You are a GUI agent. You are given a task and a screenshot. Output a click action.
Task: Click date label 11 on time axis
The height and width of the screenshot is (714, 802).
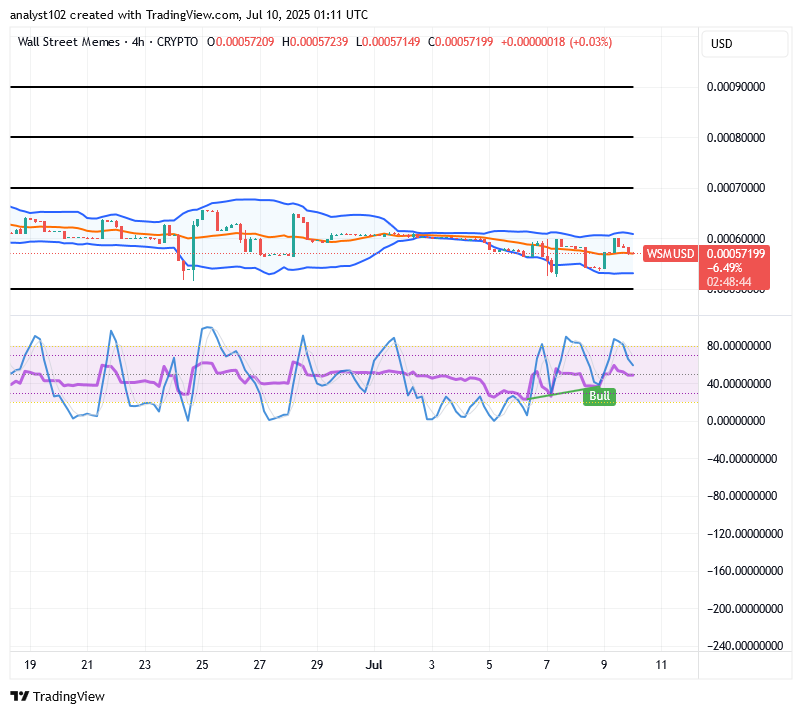click(661, 665)
